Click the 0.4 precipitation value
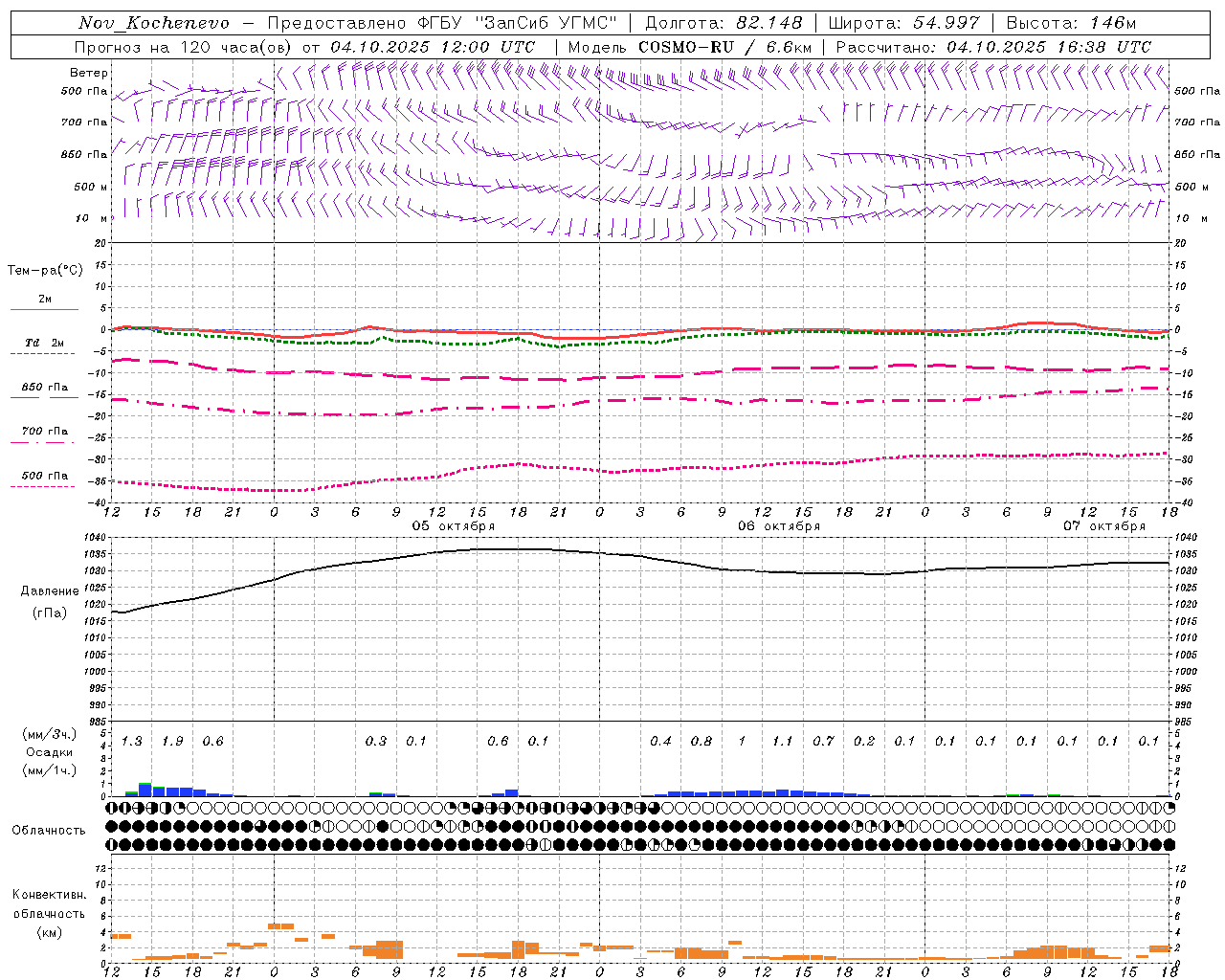Image resolution: width=1225 pixels, height=980 pixels. [661, 742]
